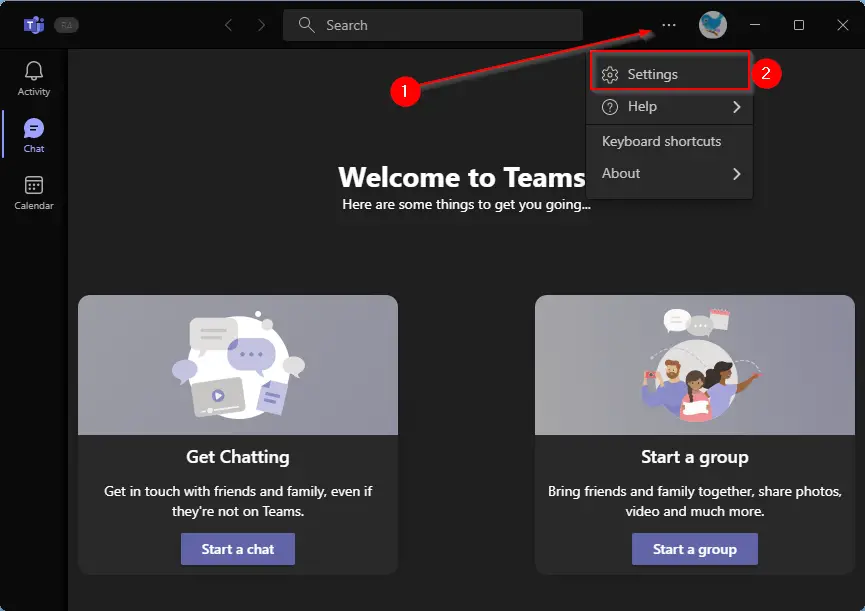
Task: Click 'Bring friends and family together' description
Action: tap(695, 501)
